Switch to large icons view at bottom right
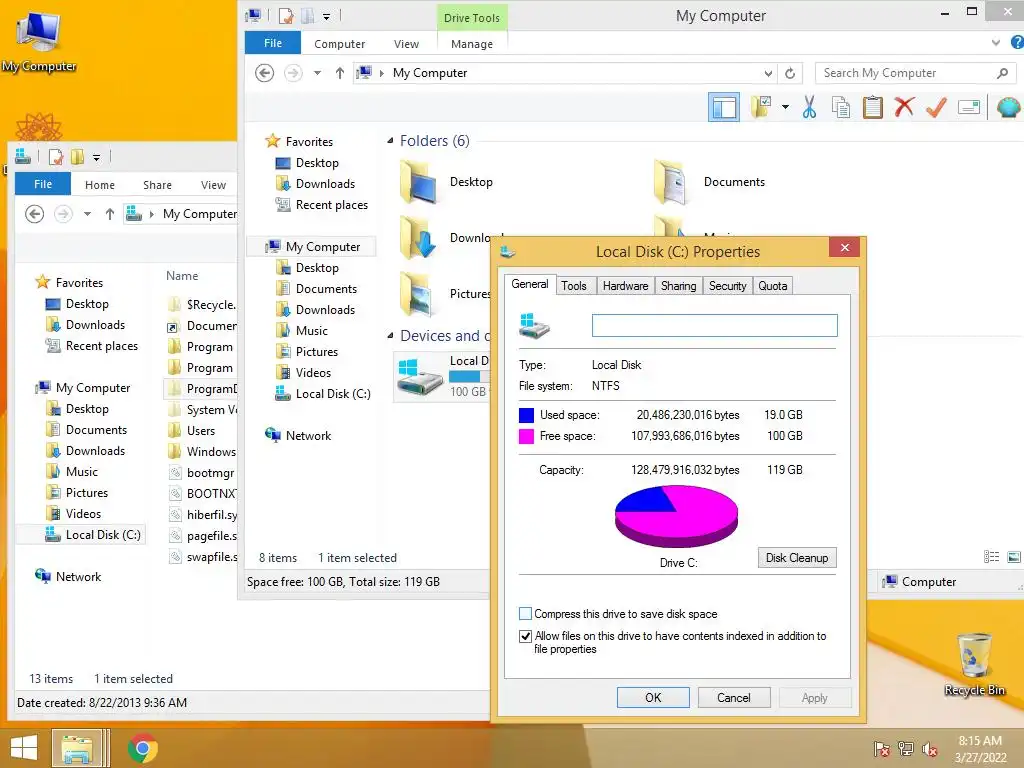This screenshot has height=768, width=1024. pos(1014,556)
